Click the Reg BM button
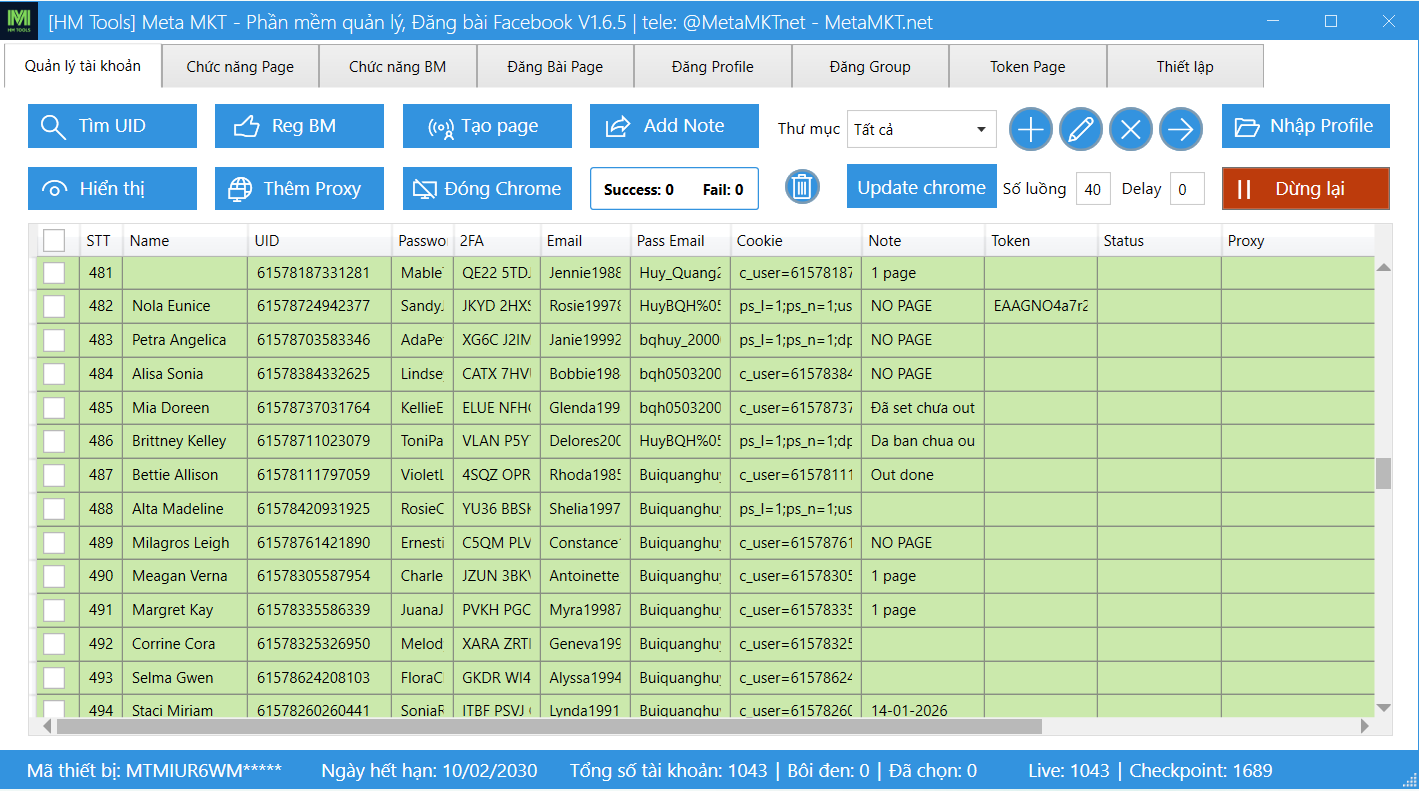 point(299,126)
